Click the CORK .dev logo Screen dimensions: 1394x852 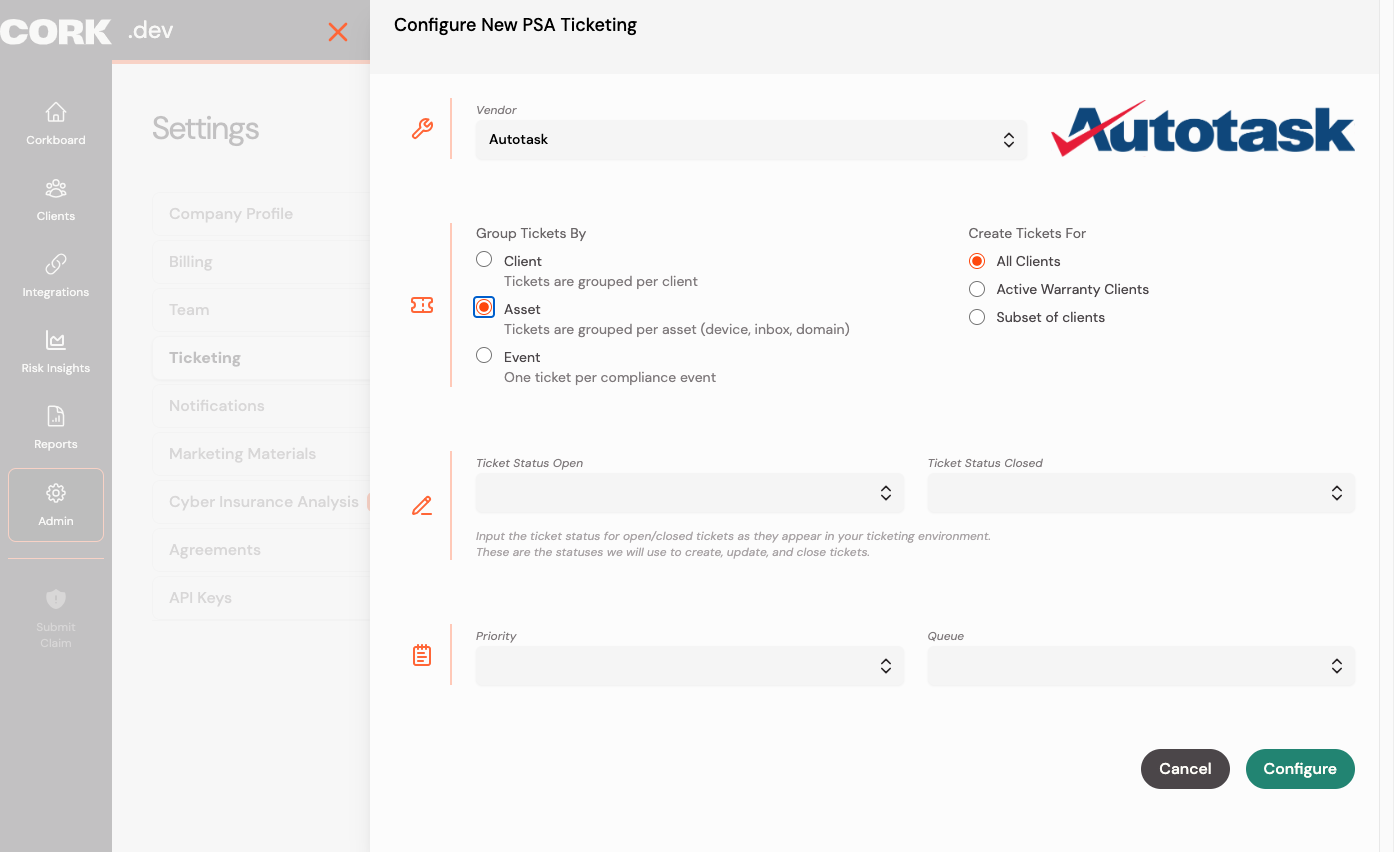(x=87, y=31)
